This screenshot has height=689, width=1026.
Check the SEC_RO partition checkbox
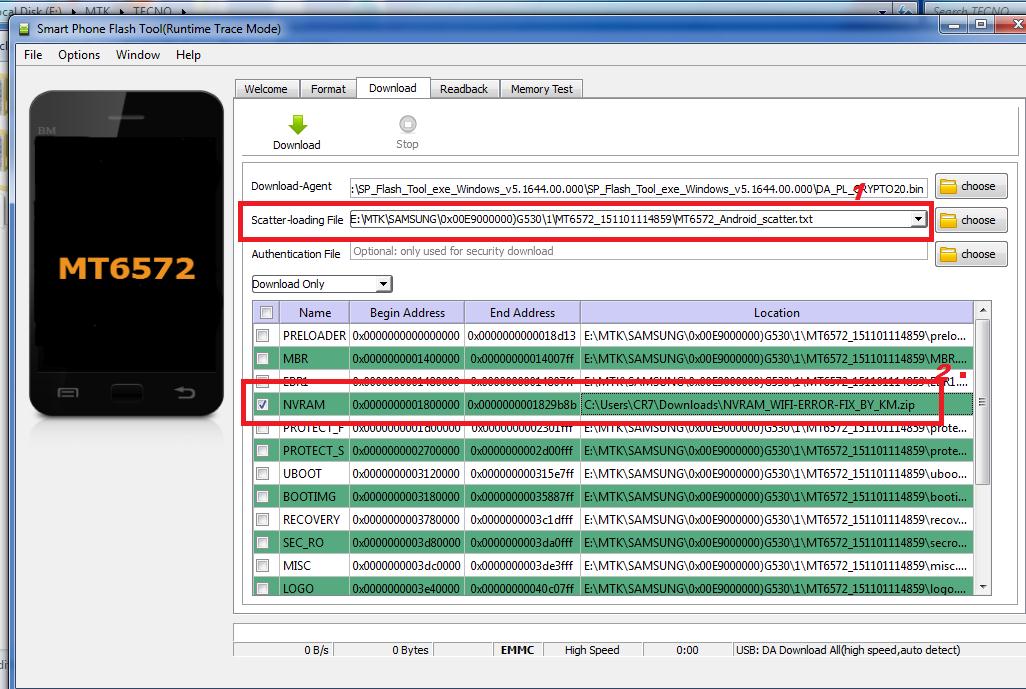point(262,542)
